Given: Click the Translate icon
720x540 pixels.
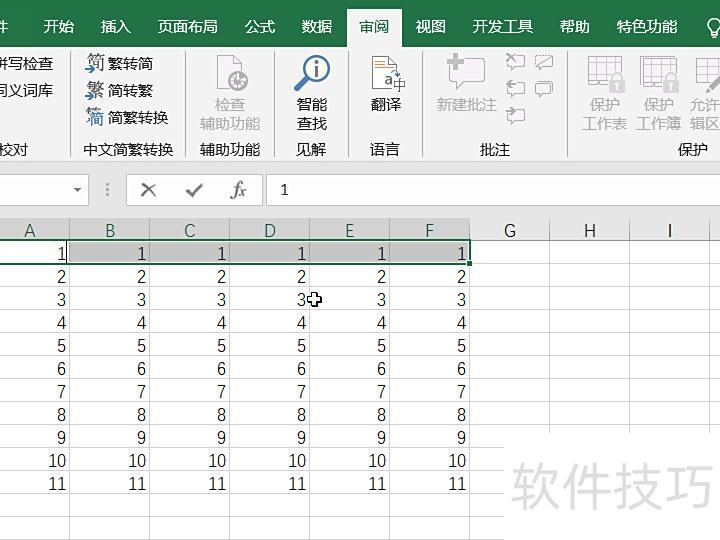Looking at the screenshot, I should 386,74.
